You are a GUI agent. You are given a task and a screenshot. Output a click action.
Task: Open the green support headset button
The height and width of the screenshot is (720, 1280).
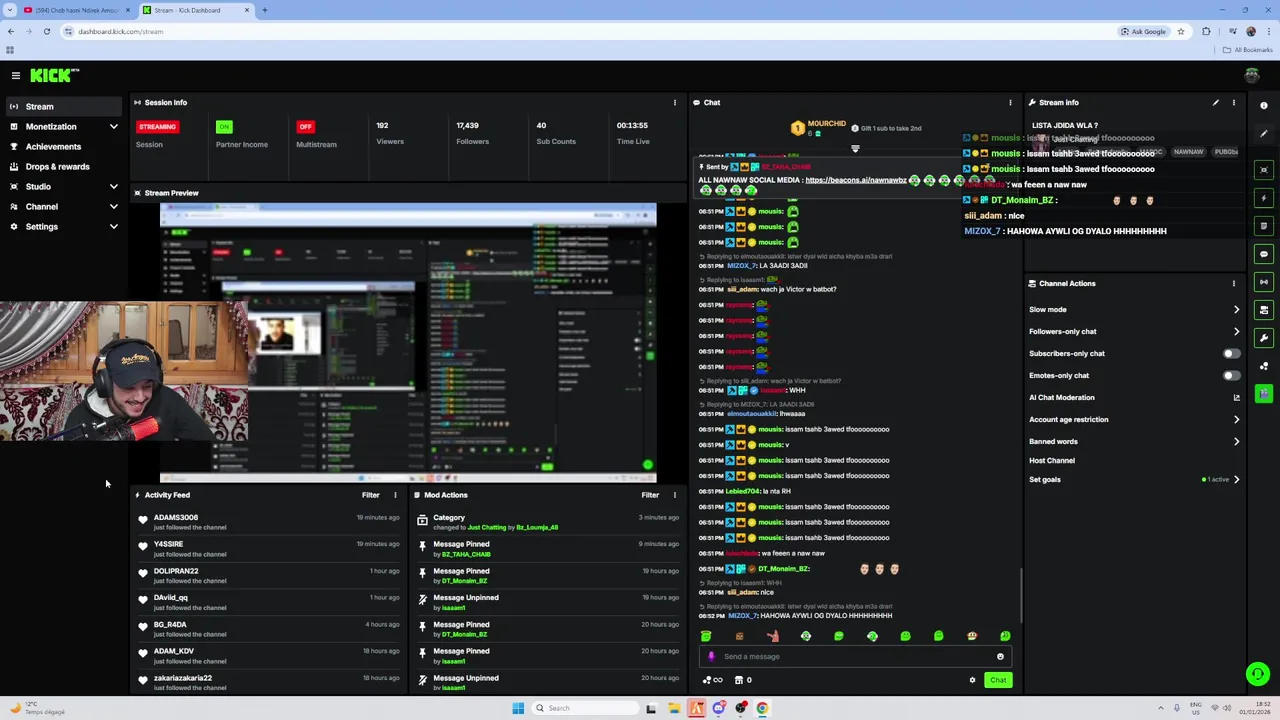pos(1257,674)
